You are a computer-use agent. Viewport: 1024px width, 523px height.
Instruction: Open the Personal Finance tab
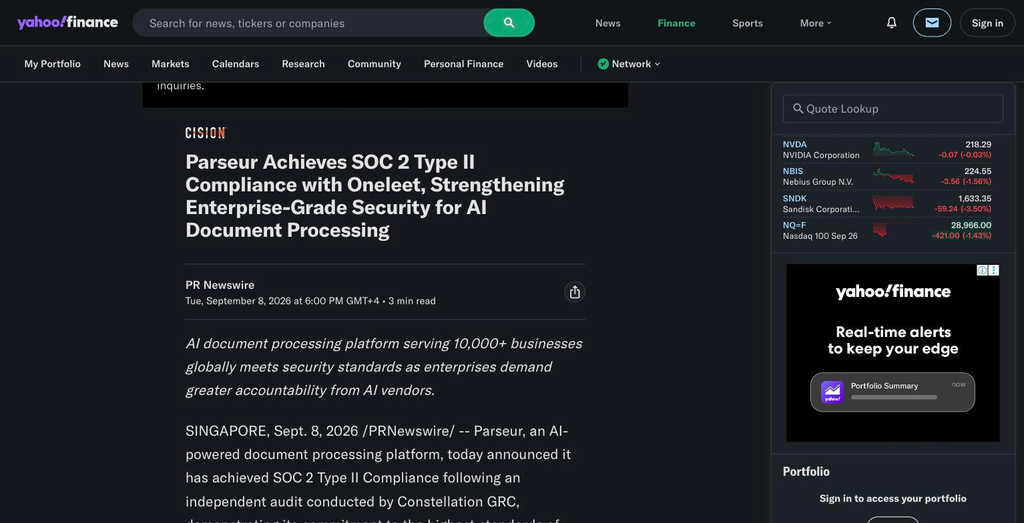(464, 64)
